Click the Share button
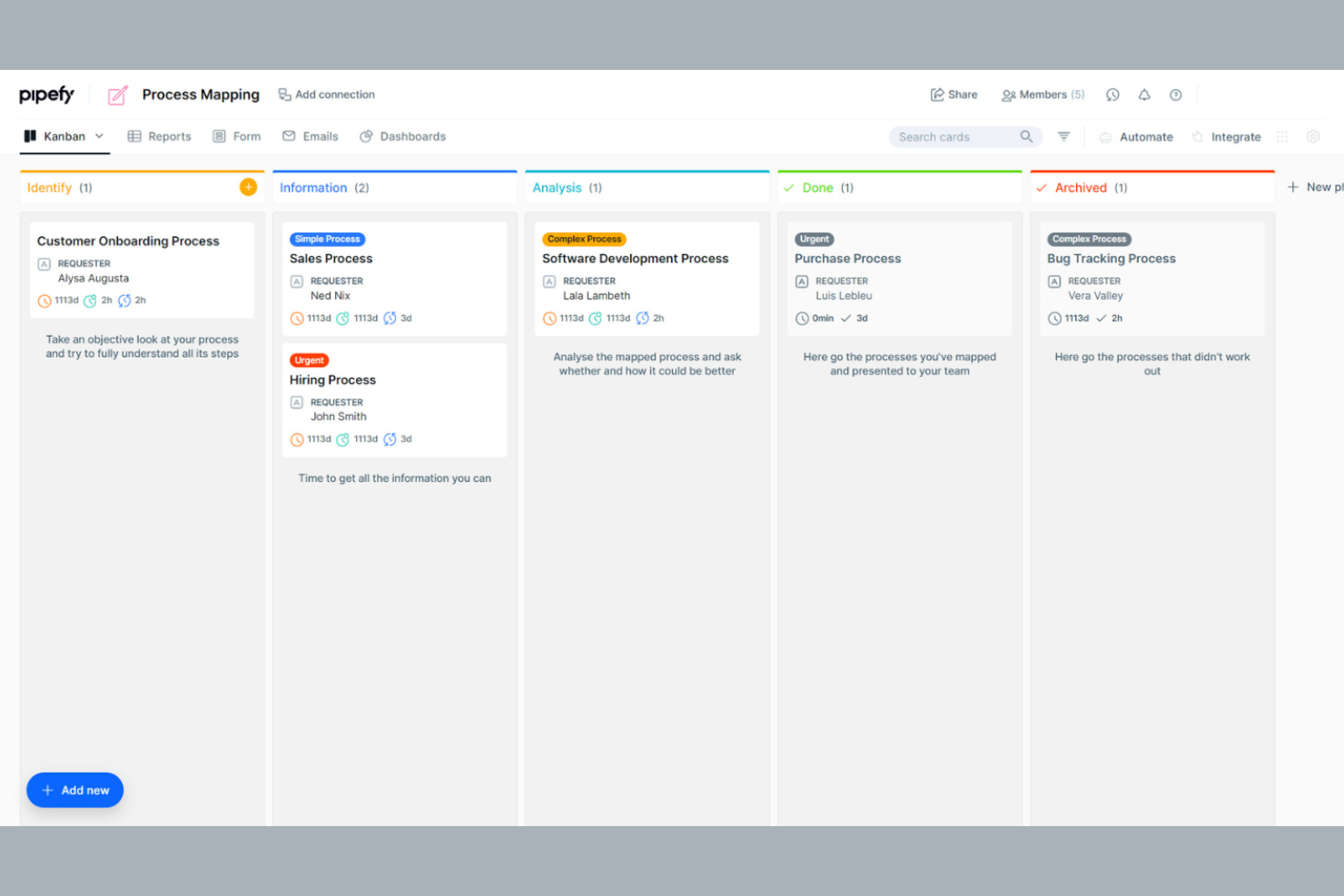The width and height of the screenshot is (1344, 896). (x=954, y=94)
